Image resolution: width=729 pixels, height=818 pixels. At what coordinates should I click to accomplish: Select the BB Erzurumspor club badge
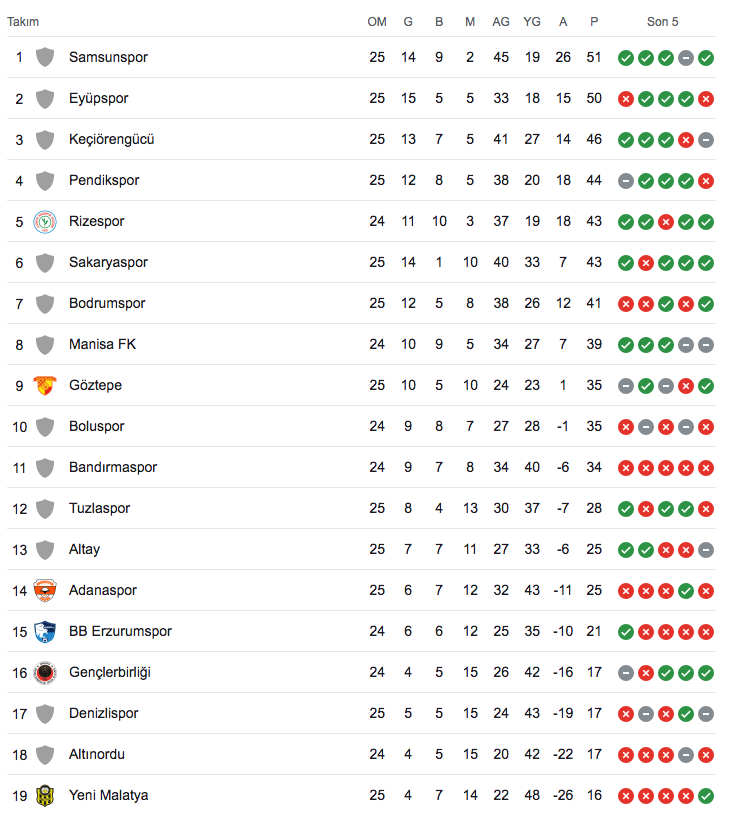pyautogui.click(x=45, y=632)
